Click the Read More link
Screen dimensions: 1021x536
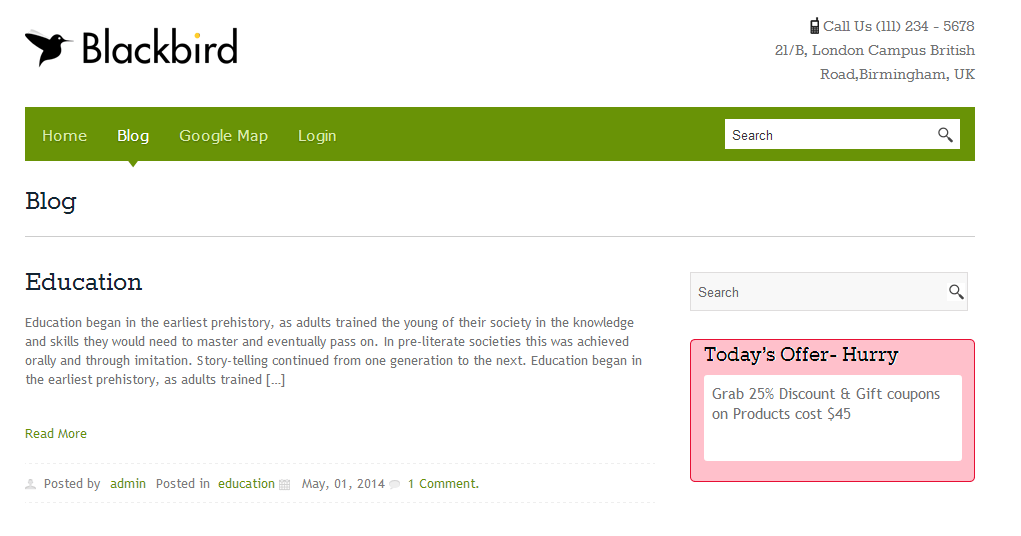pos(56,434)
